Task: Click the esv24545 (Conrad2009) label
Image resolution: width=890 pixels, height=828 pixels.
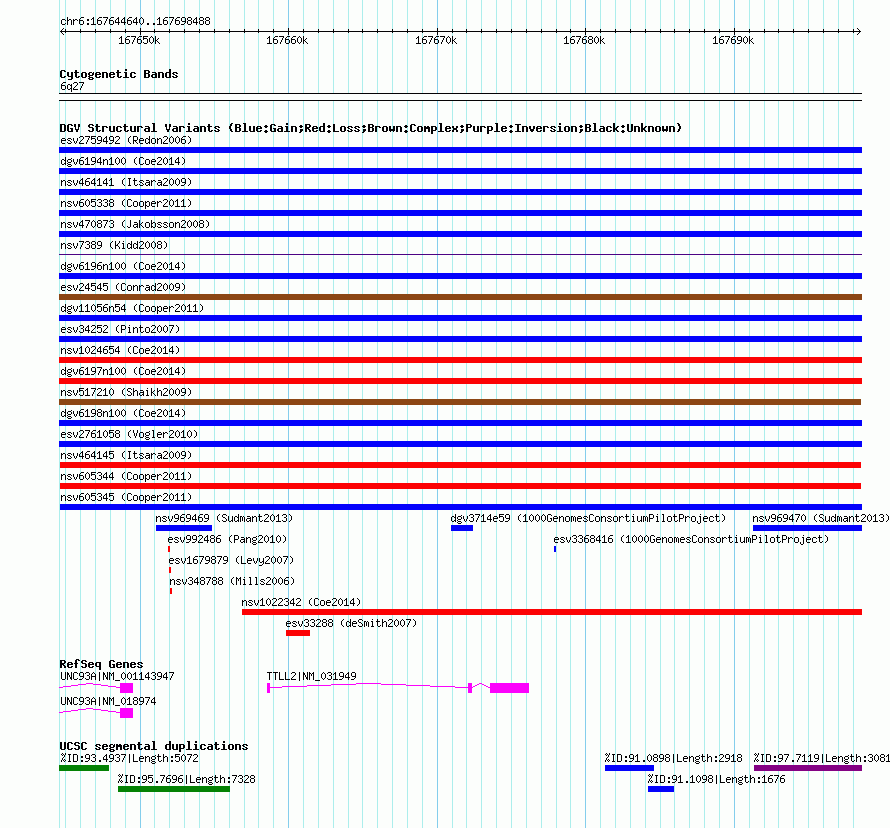Action: (123, 287)
